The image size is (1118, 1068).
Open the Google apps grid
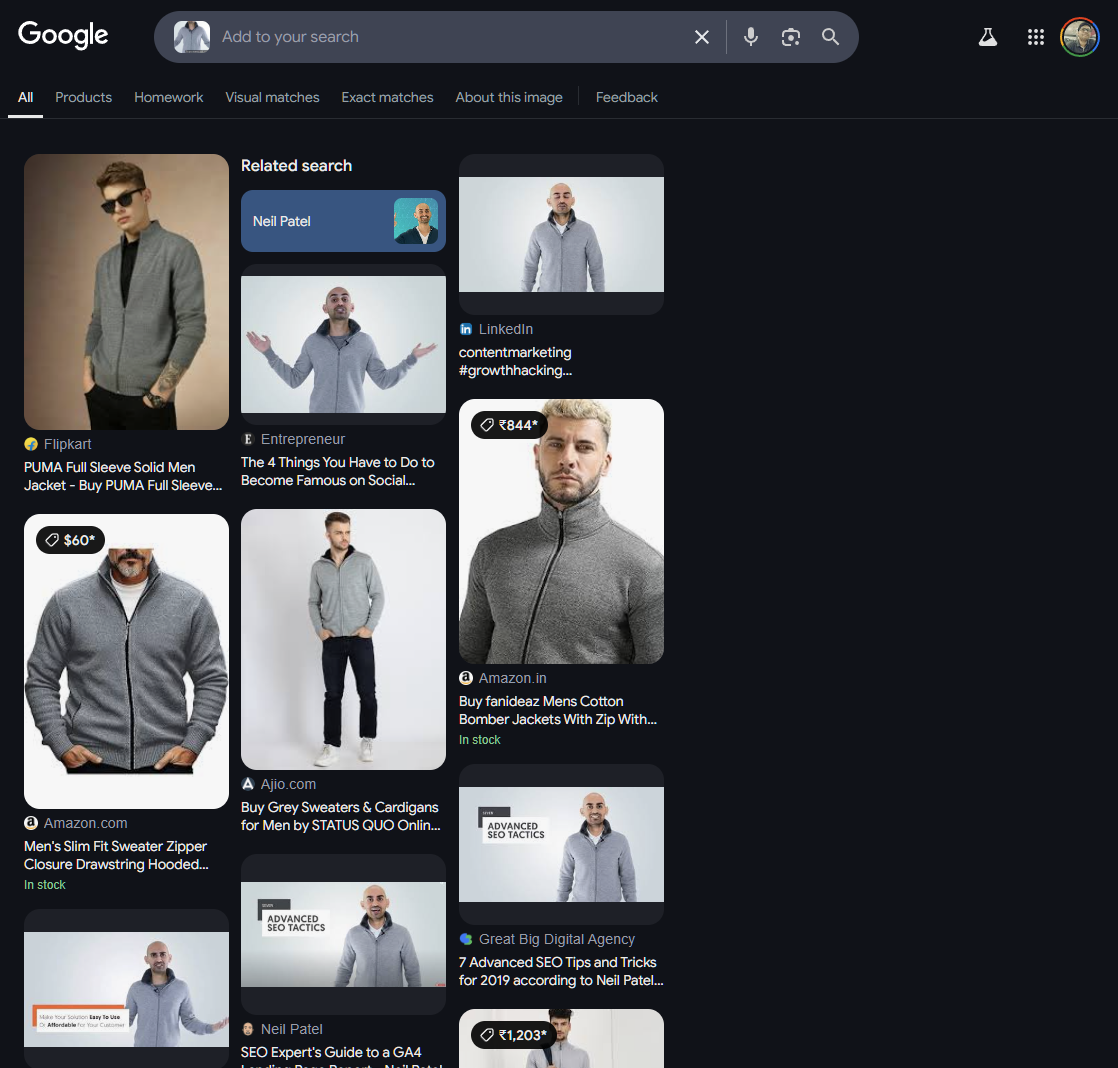(1035, 37)
